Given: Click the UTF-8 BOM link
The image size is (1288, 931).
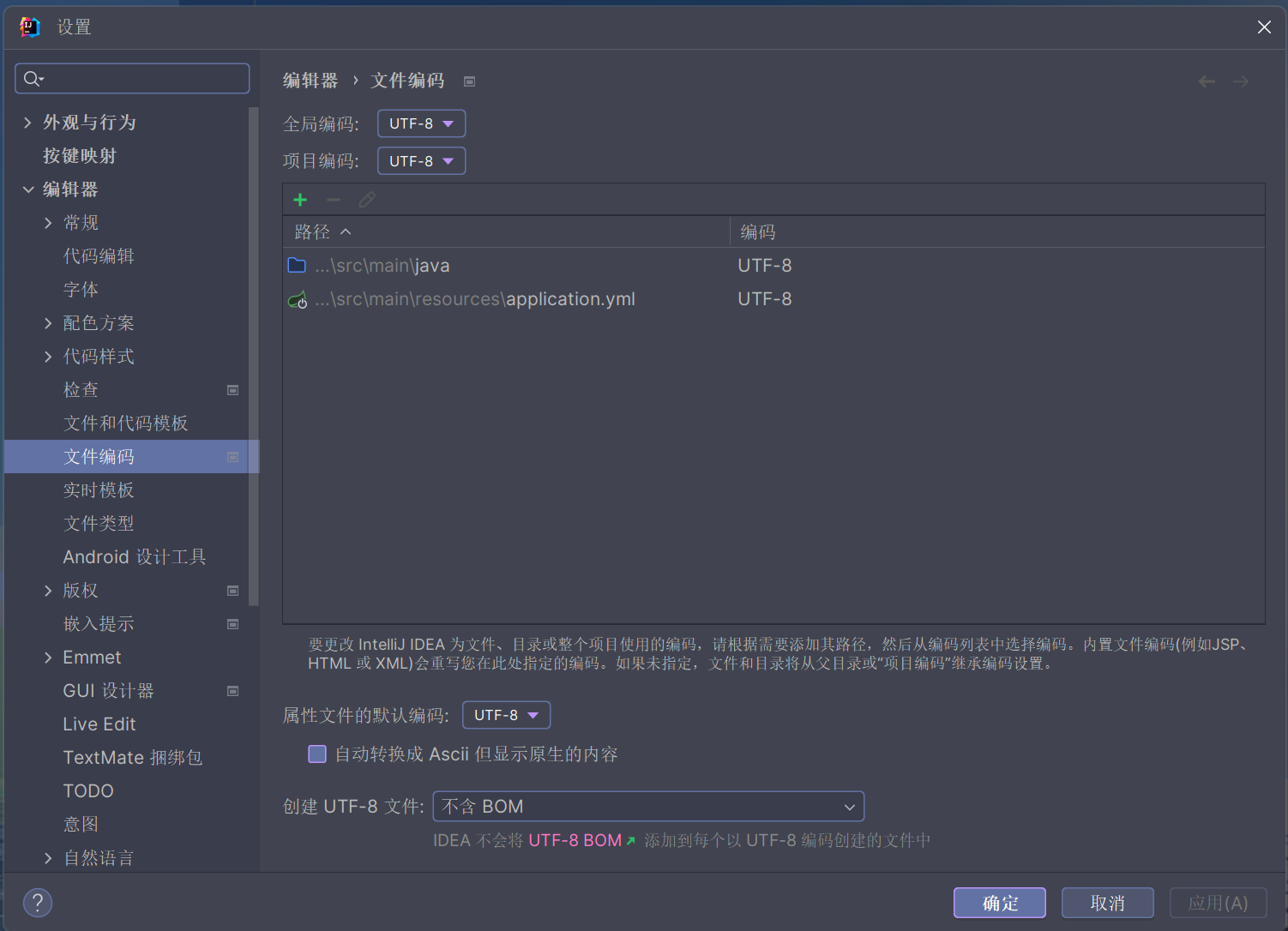Looking at the screenshot, I should coord(575,840).
